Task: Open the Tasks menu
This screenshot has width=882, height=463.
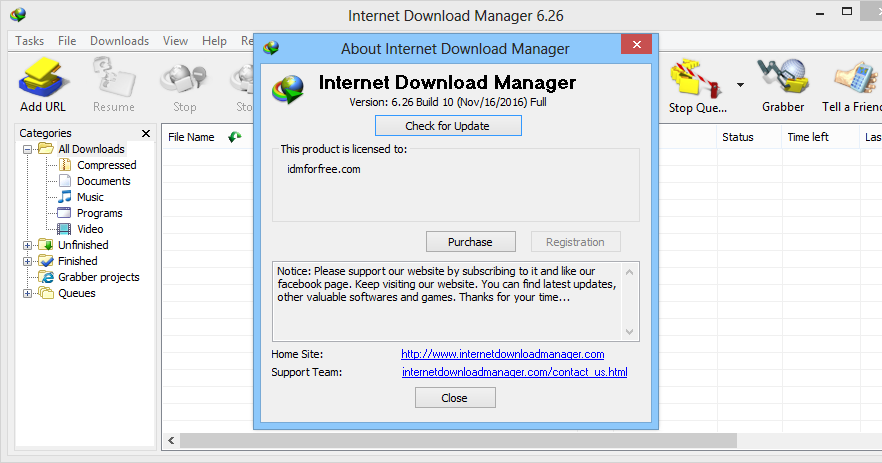Action: [x=30, y=41]
